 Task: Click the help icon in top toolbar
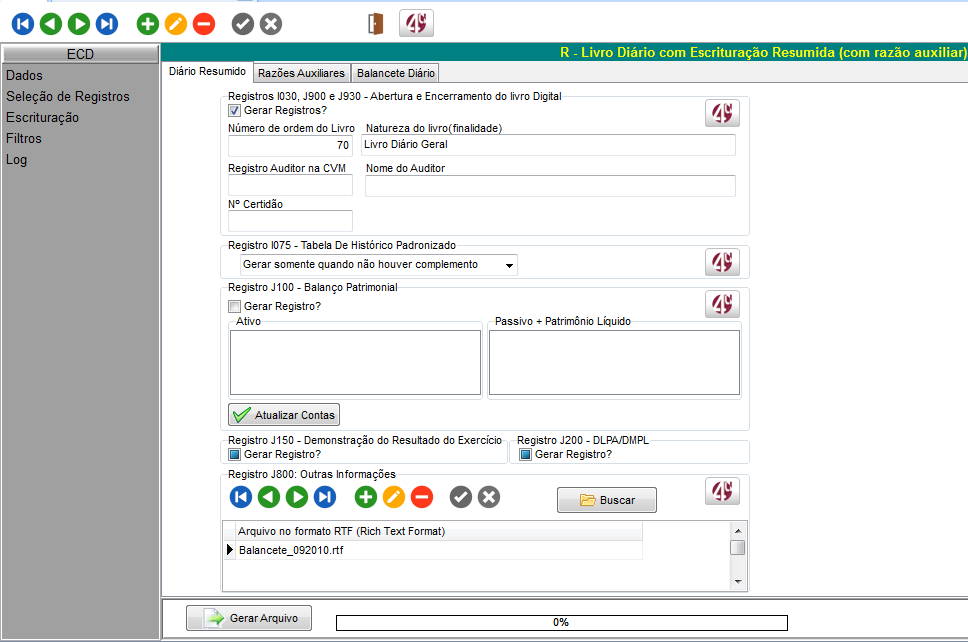pyautogui.click(x=416, y=23)
